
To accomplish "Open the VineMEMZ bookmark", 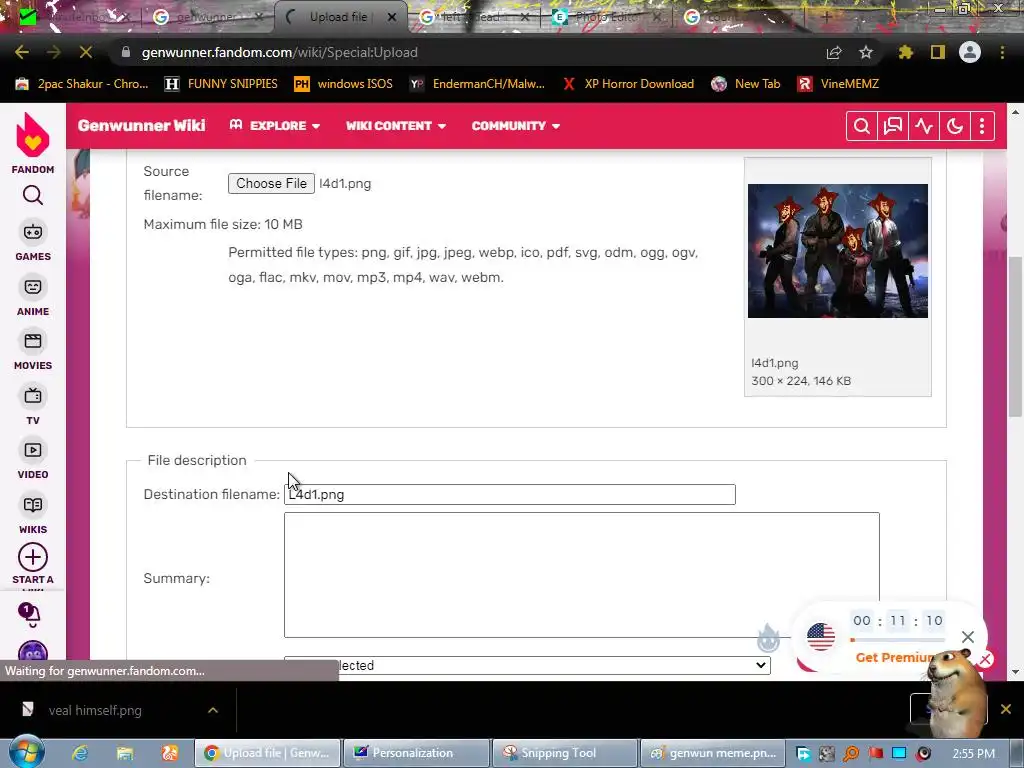I will coord(839,84).
